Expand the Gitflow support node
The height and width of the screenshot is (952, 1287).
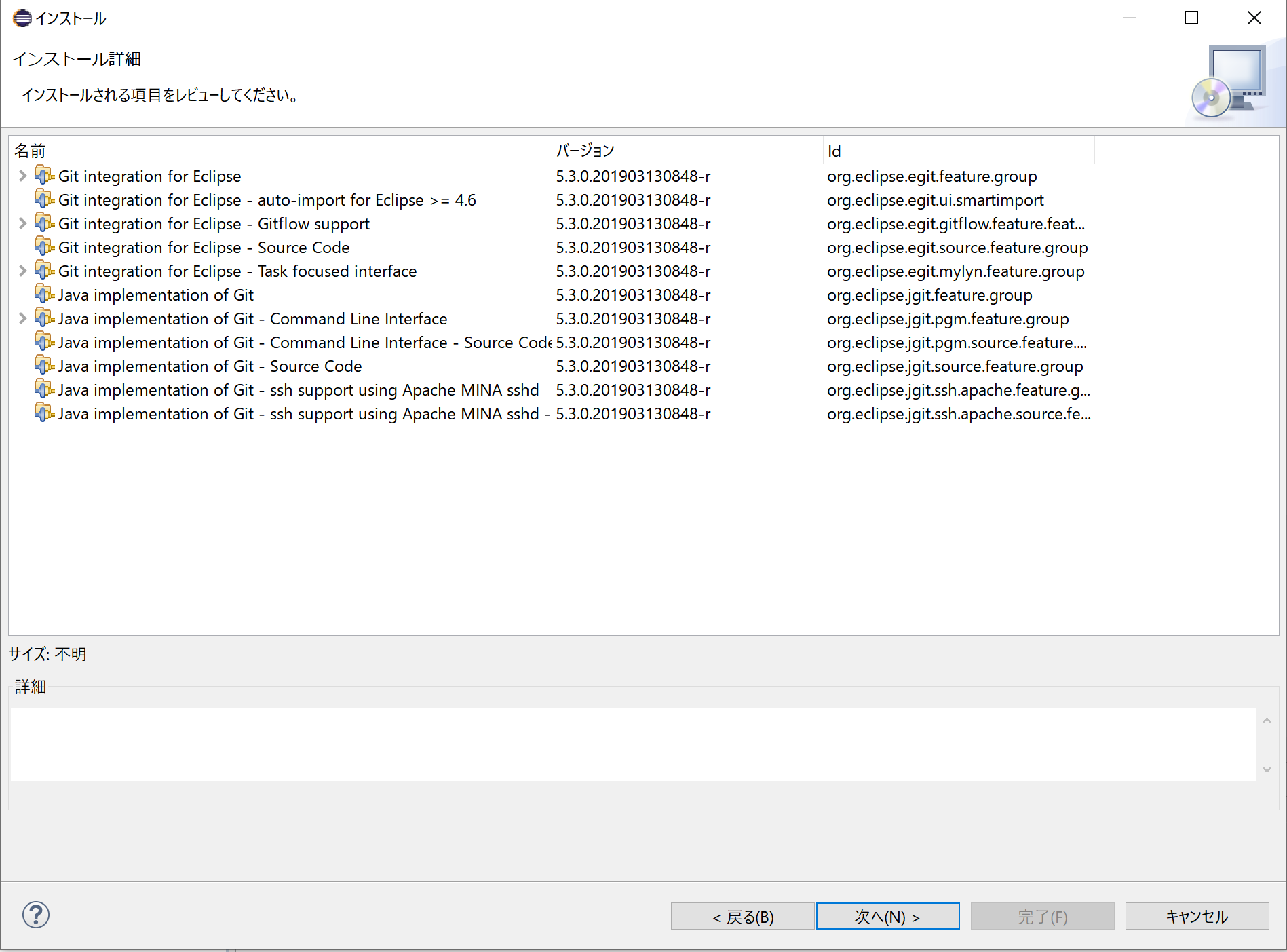(x=22, y=223)
